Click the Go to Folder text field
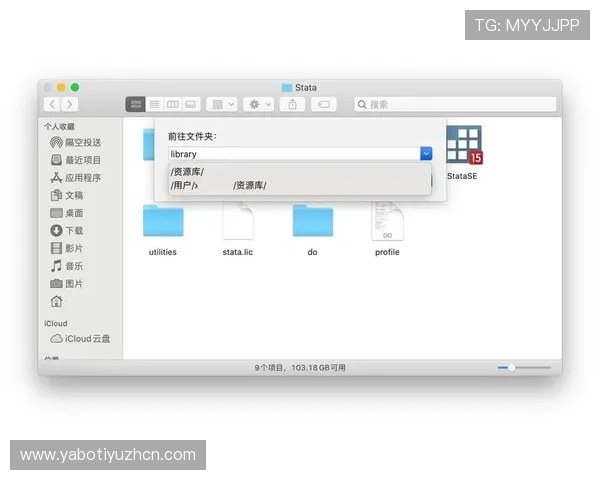This screenshot has width=600, height=480. pos(294,154)
